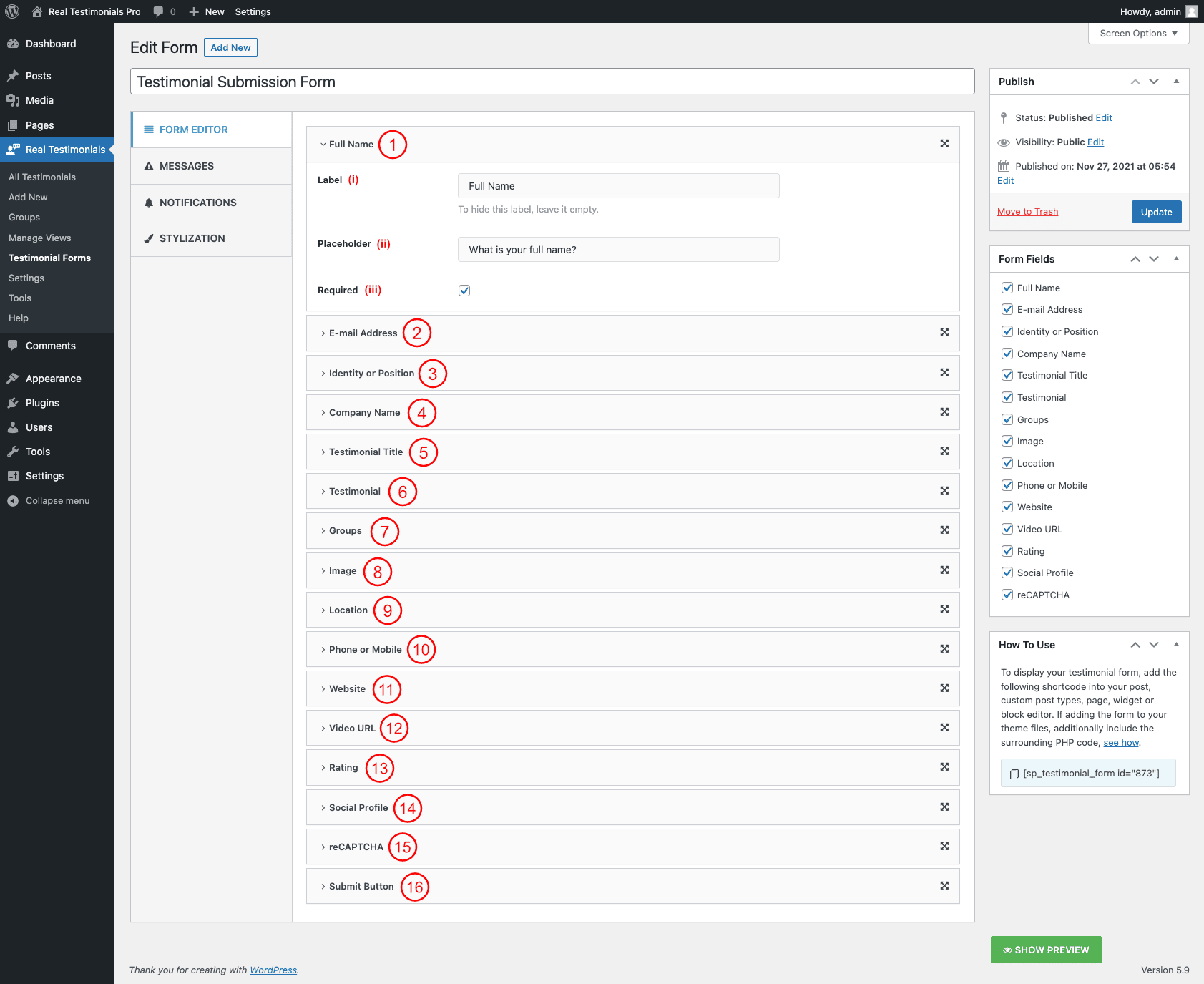1204x984 pixels.
Task: Click the admin user avatar icon
Action: 1191,11
